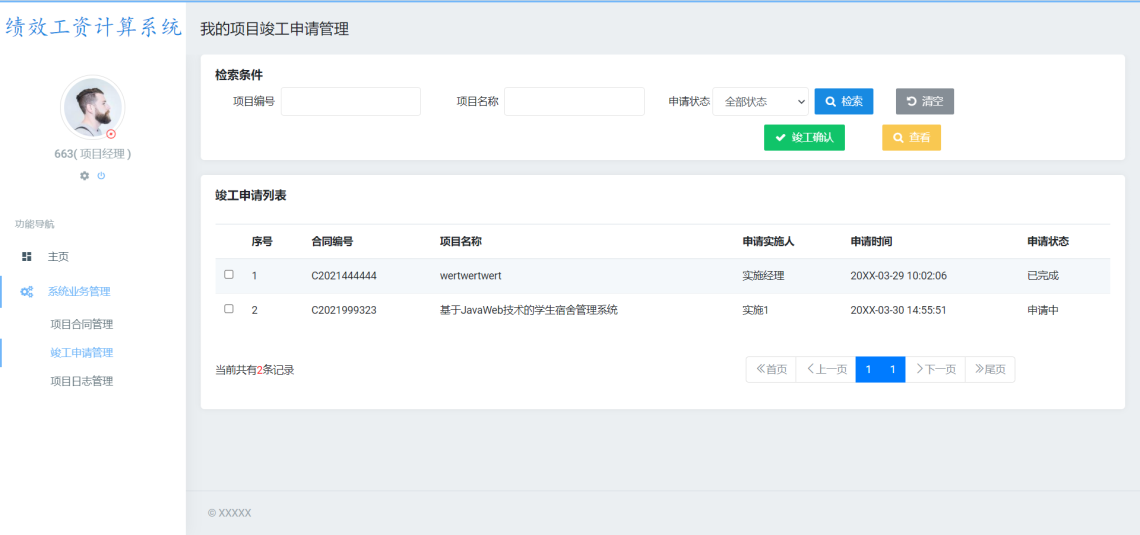Click the 当前共有2条记录 record count
This screenshot has height=535, width=1140.
(x=254, y=370)
